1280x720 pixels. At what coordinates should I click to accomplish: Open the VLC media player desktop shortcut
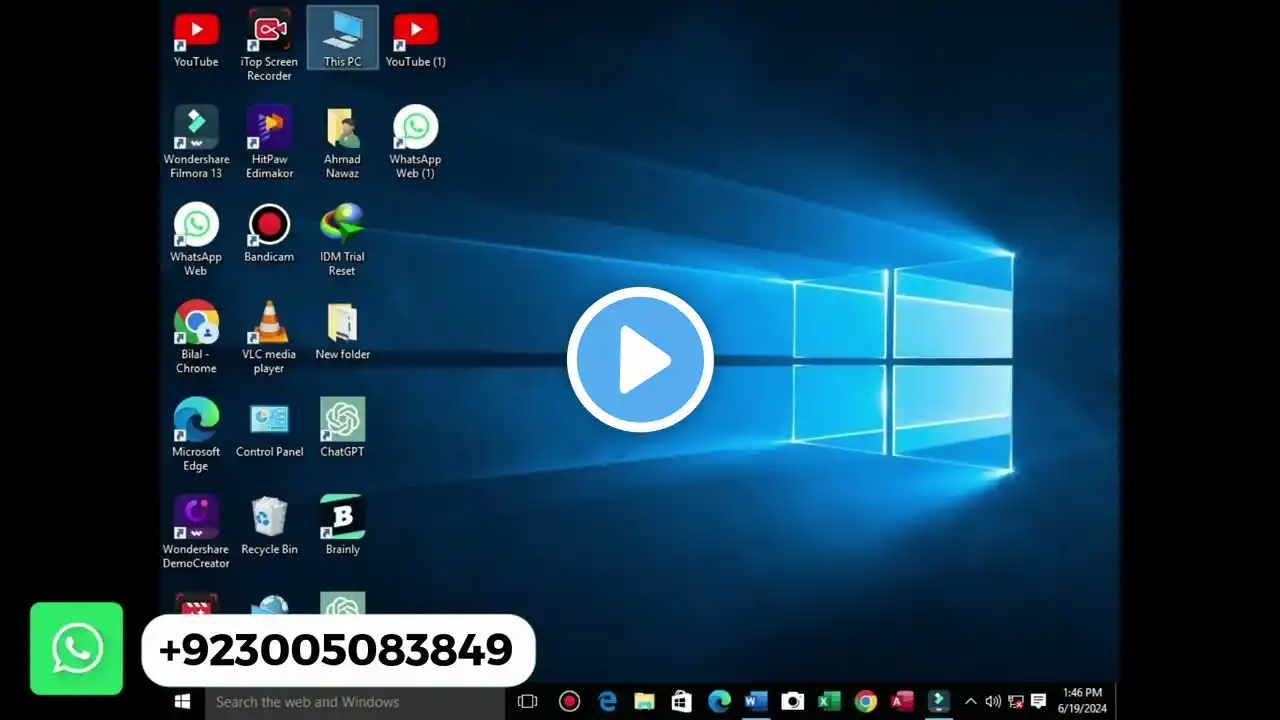pyautogui.click(x=269, y=337)
